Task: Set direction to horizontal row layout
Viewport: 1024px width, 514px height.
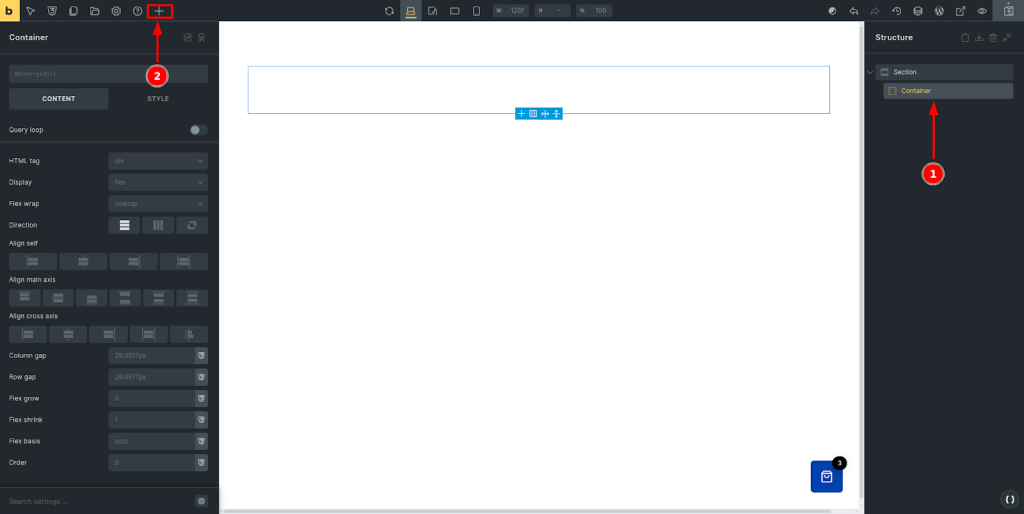Action: pyautogui.click(x=158, y=225)
